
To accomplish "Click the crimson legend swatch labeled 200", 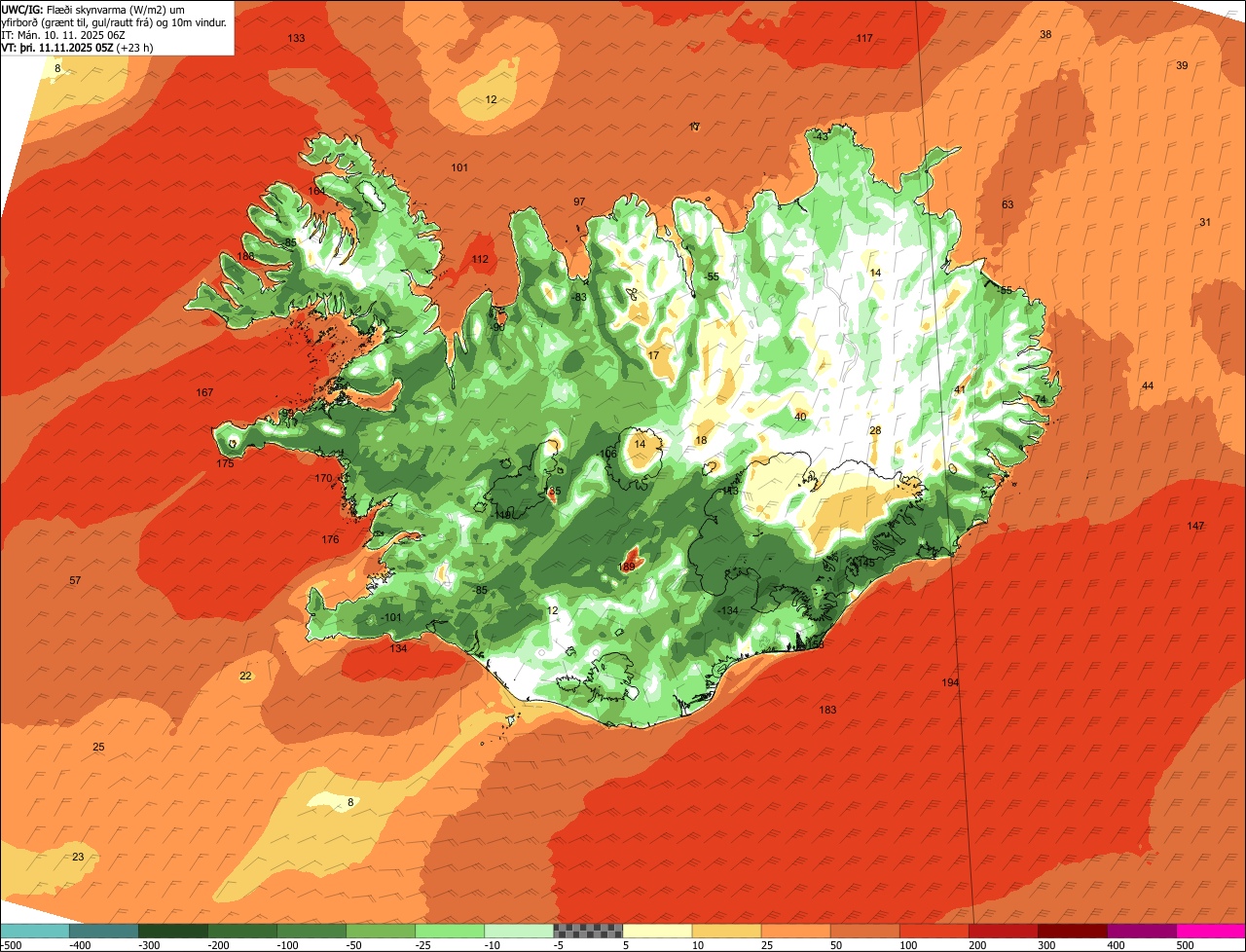I will tap(1002, 931).
